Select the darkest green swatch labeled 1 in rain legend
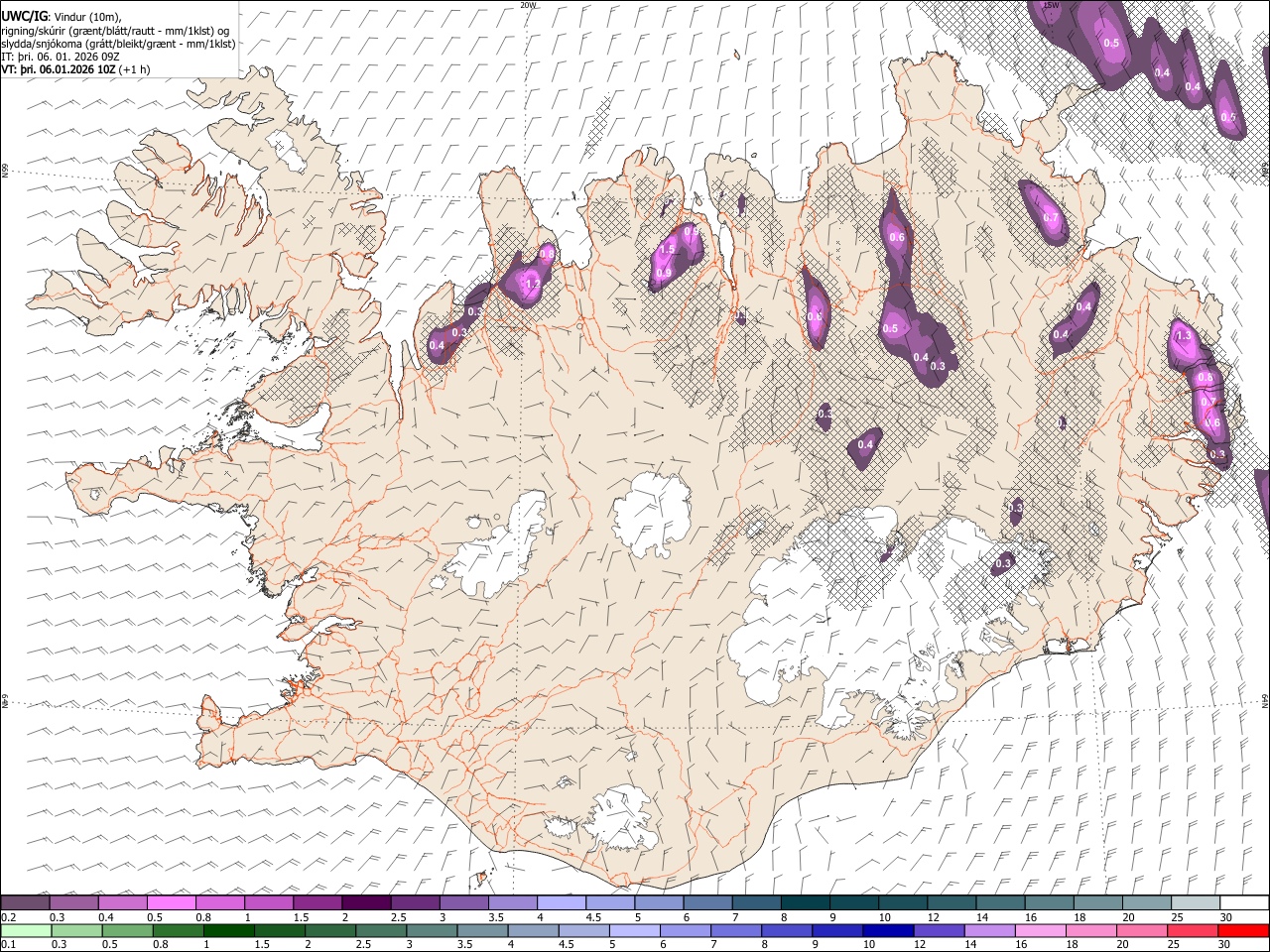Viewport: 1270px width, 952px height. [228, 930]
